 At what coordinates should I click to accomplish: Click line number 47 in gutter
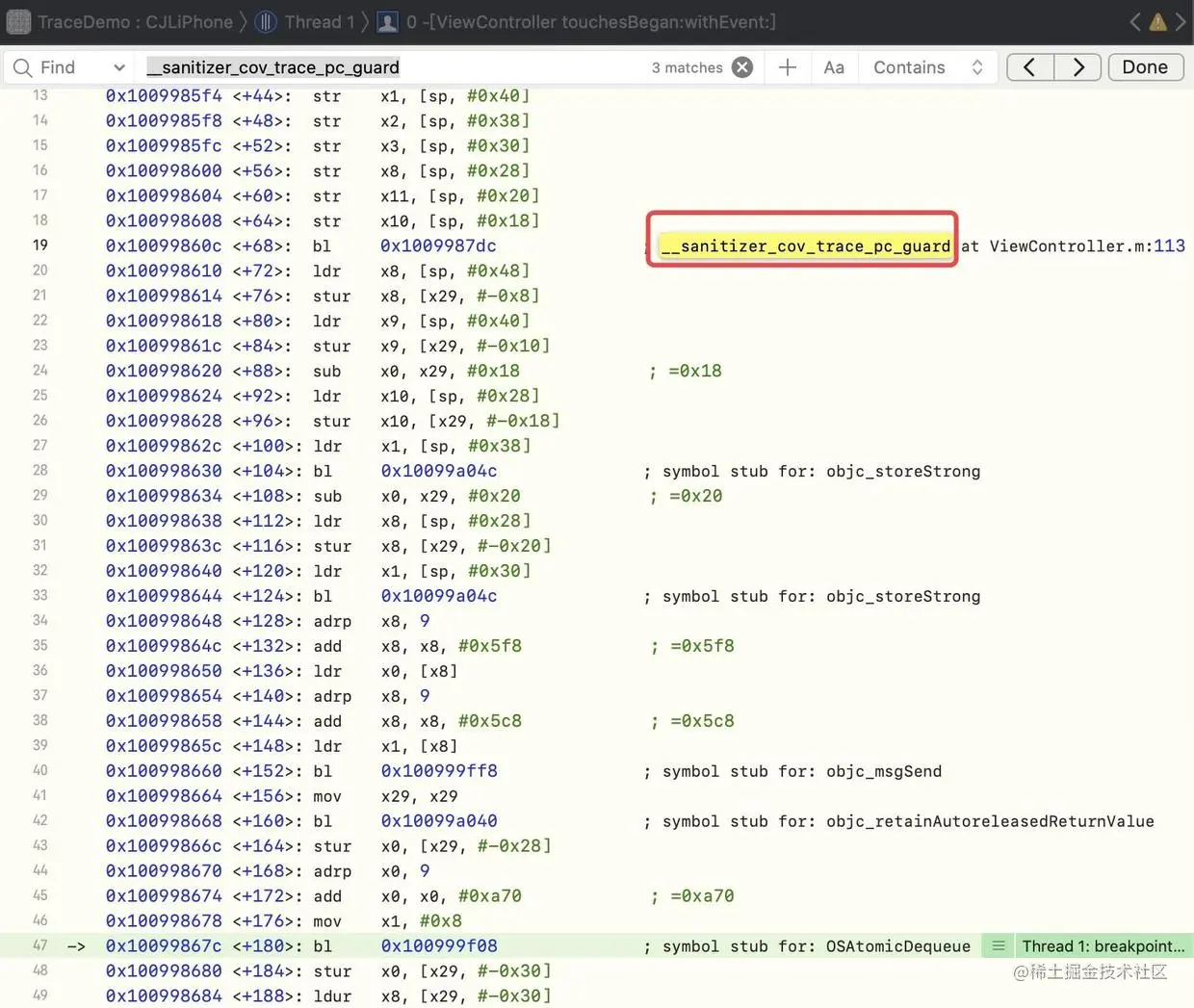click(39, 945)
